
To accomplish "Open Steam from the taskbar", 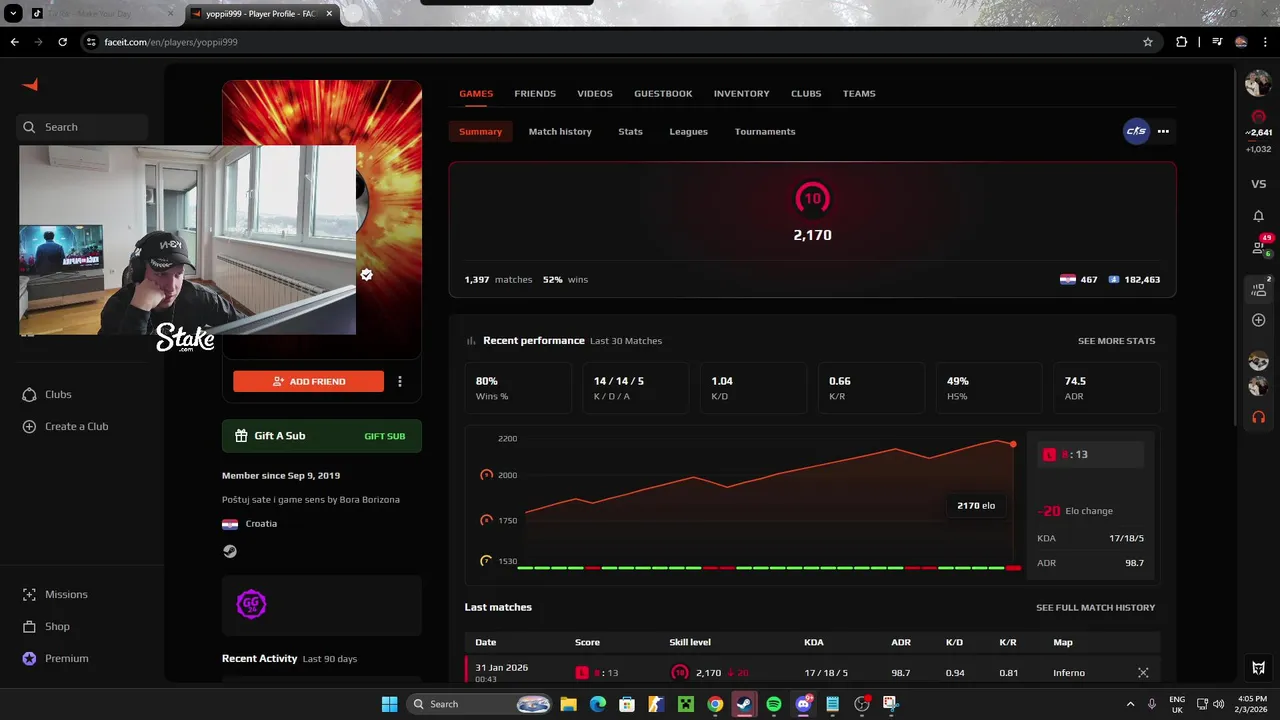I will point(744,704).
